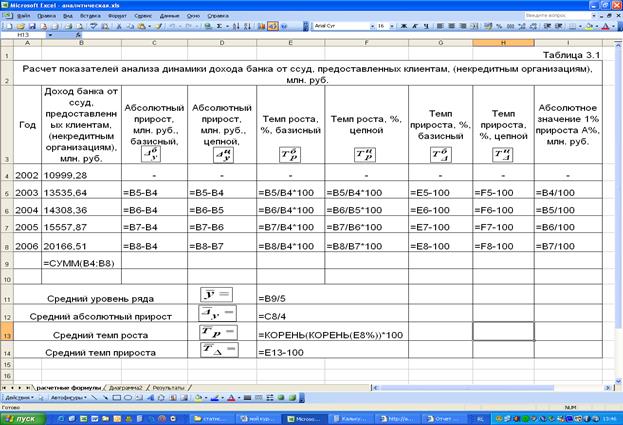The image size is (623, 425).
Task: Open the Формат menu
Action: [x=117, y=16]
